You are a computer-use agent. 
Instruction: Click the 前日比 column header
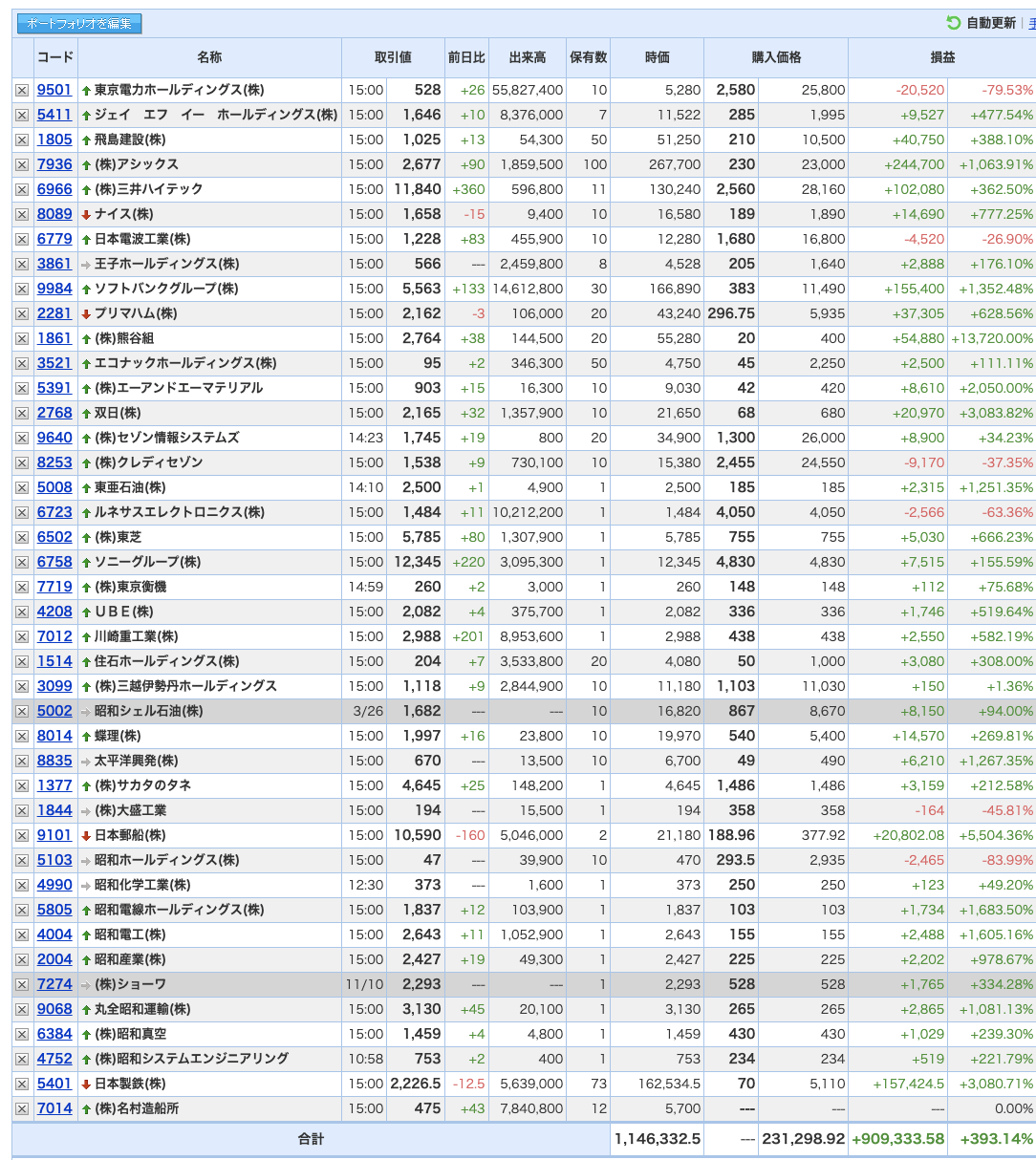[466, 57]
